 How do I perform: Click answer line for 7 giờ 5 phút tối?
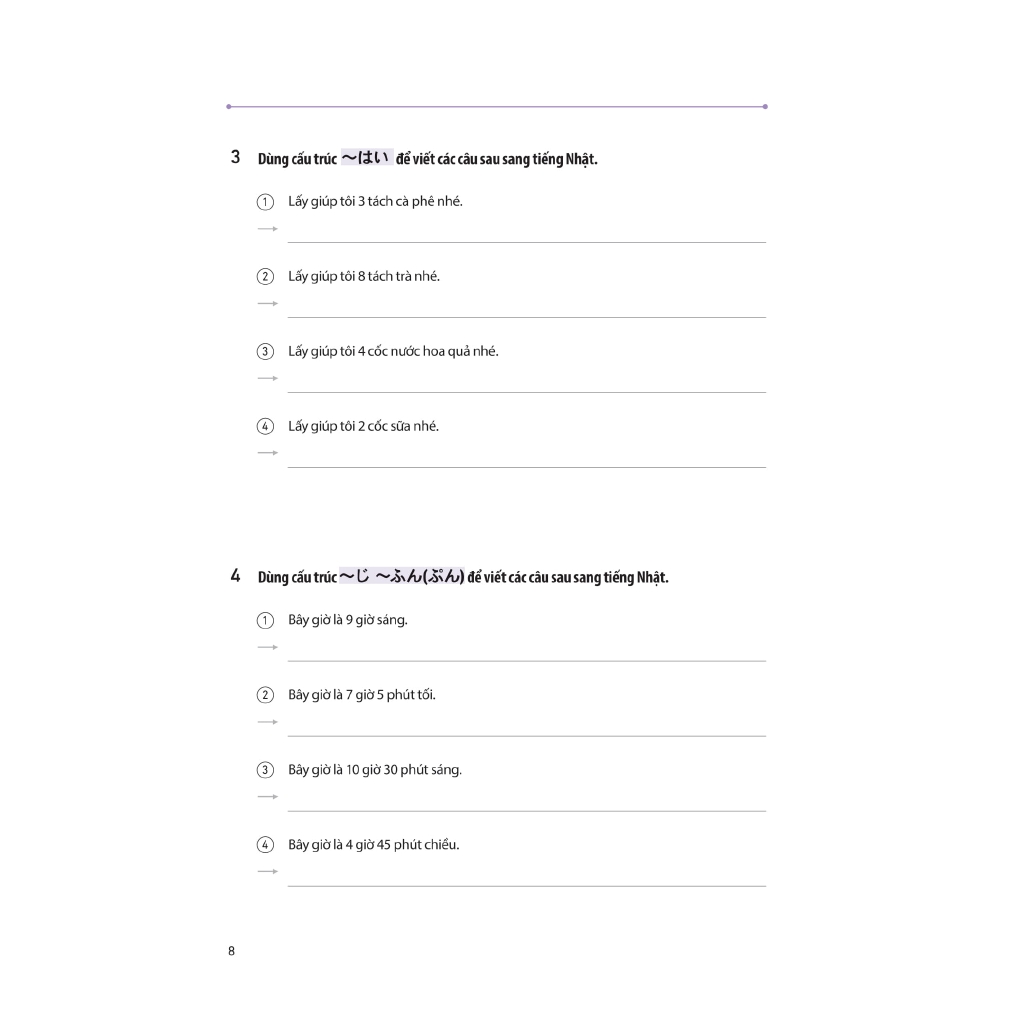coord(526,735)
